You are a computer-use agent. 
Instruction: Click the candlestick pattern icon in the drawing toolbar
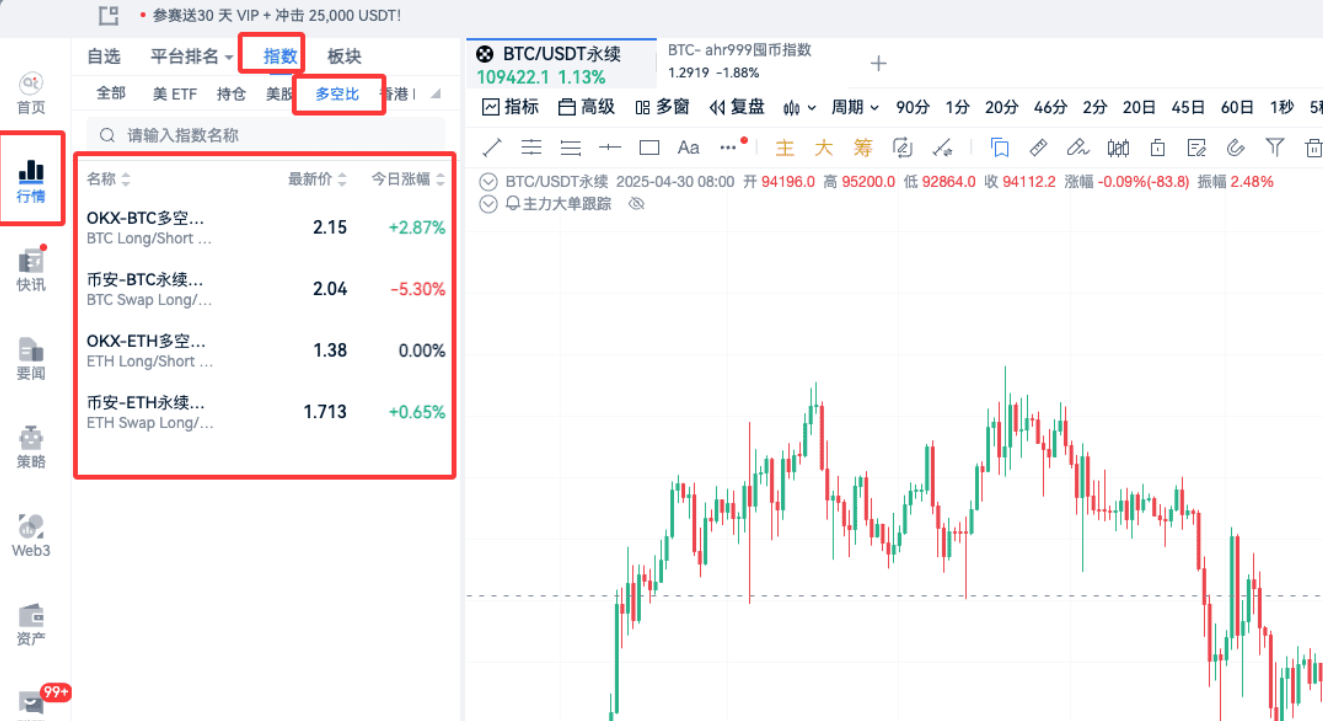point(1118,148)
